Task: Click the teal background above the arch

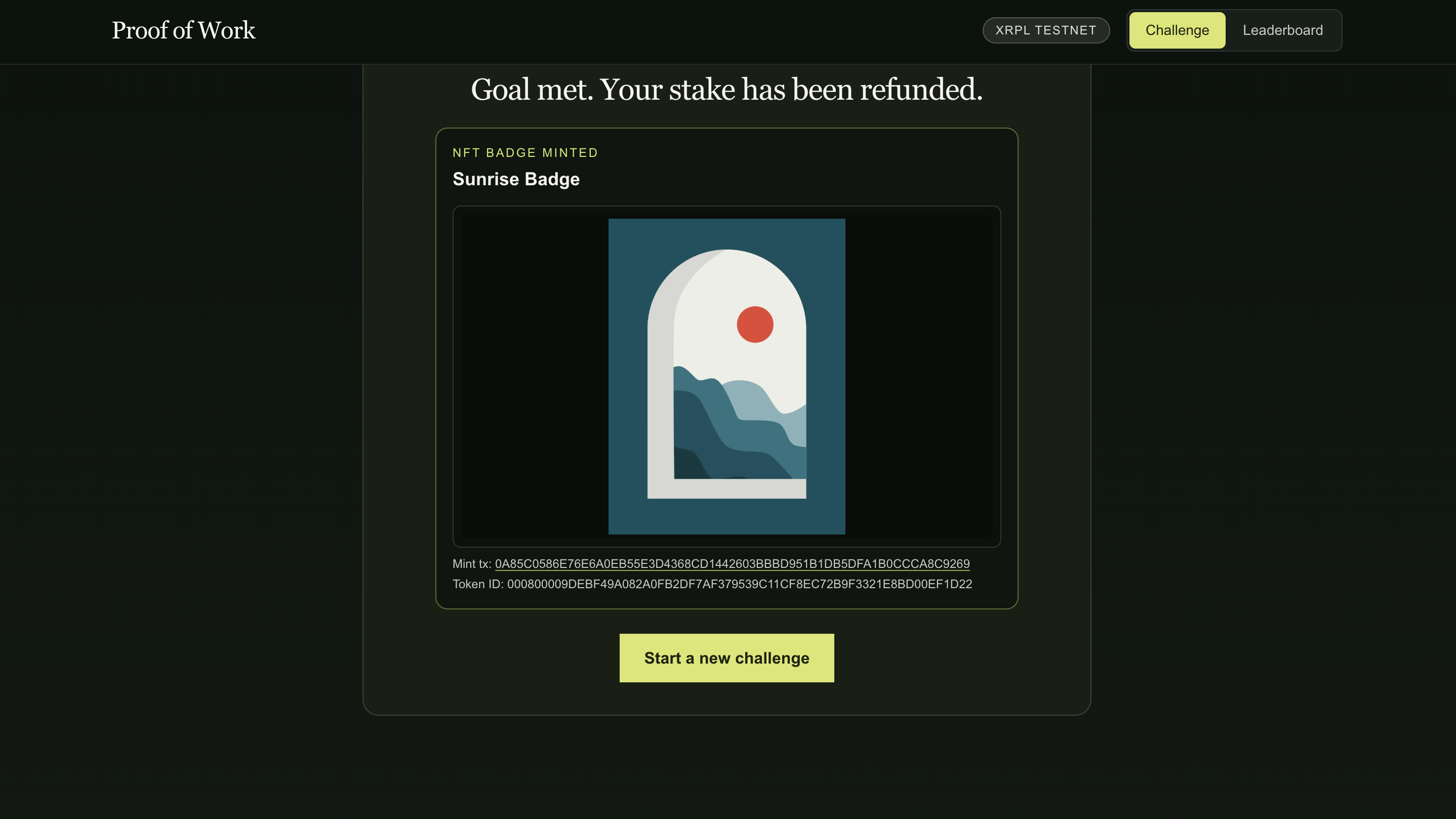Action: pyautogui.click(x=726, y=233)
